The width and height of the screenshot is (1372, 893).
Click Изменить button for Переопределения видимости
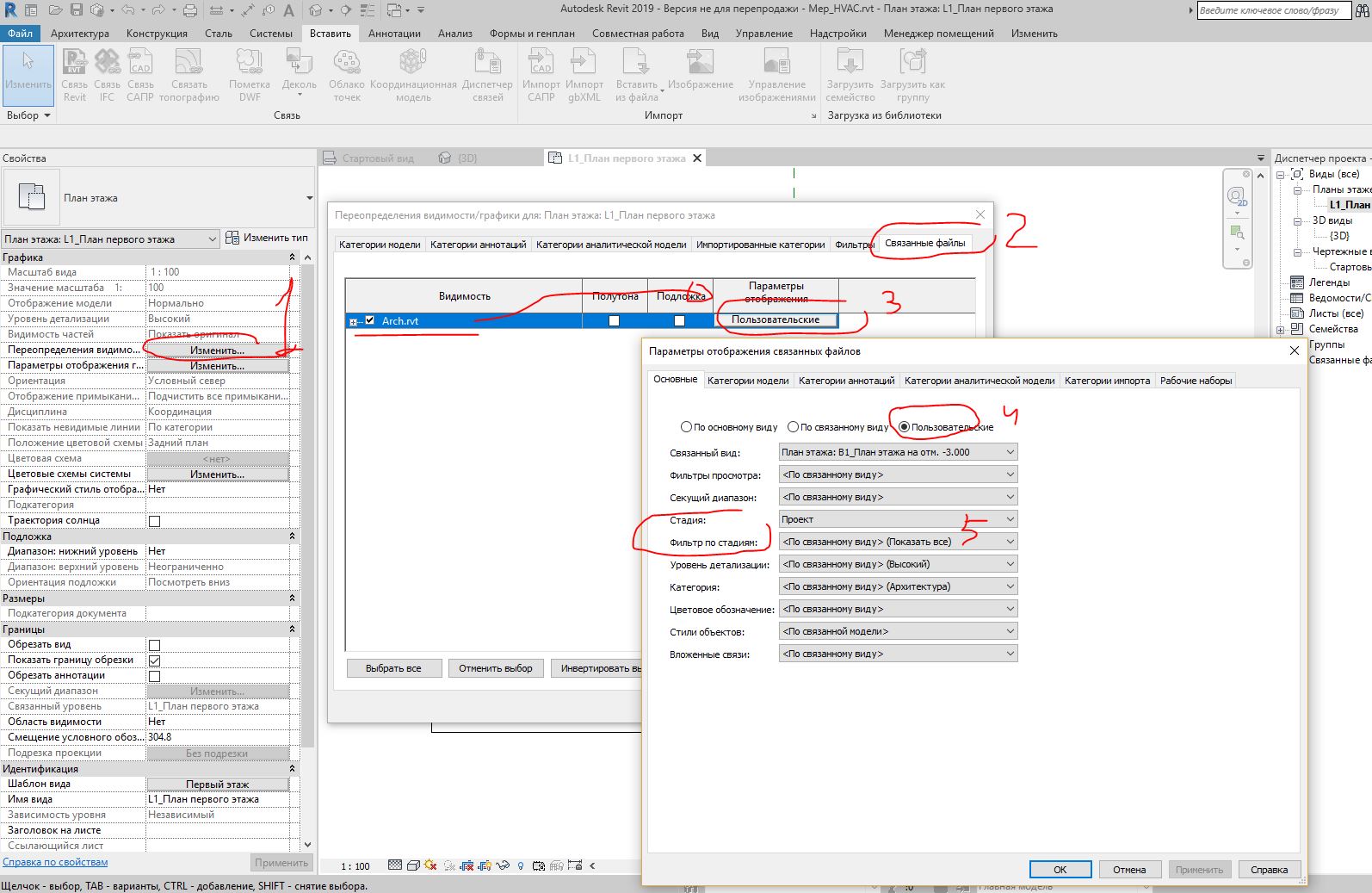[217, 350]
